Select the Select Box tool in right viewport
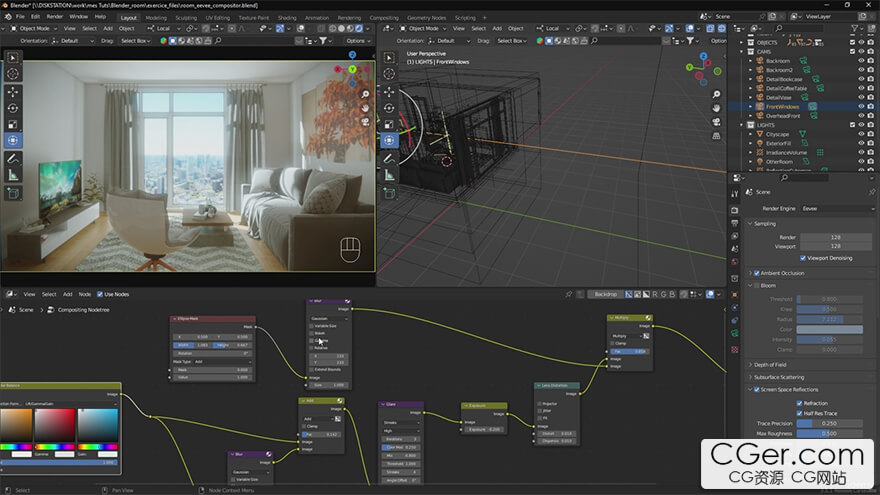Viewport: 880px width, 495px height. pyautogui.click(x=389, y=58)
